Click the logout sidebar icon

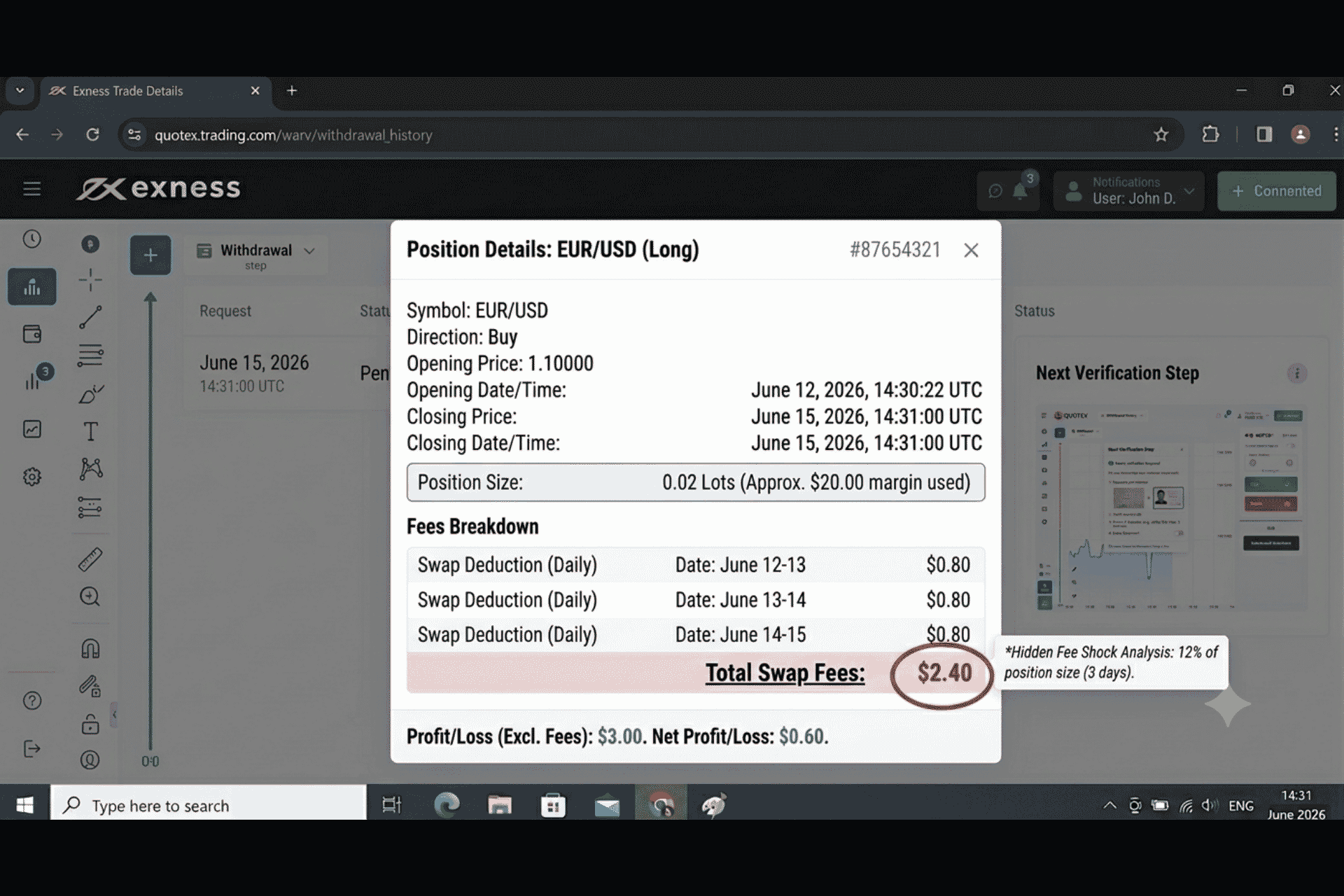[x=32, y=749]
